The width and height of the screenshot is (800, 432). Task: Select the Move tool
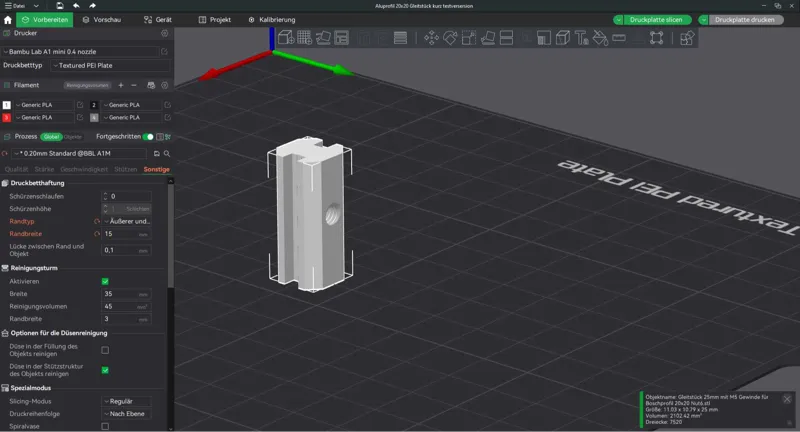(x=431, y=38)
